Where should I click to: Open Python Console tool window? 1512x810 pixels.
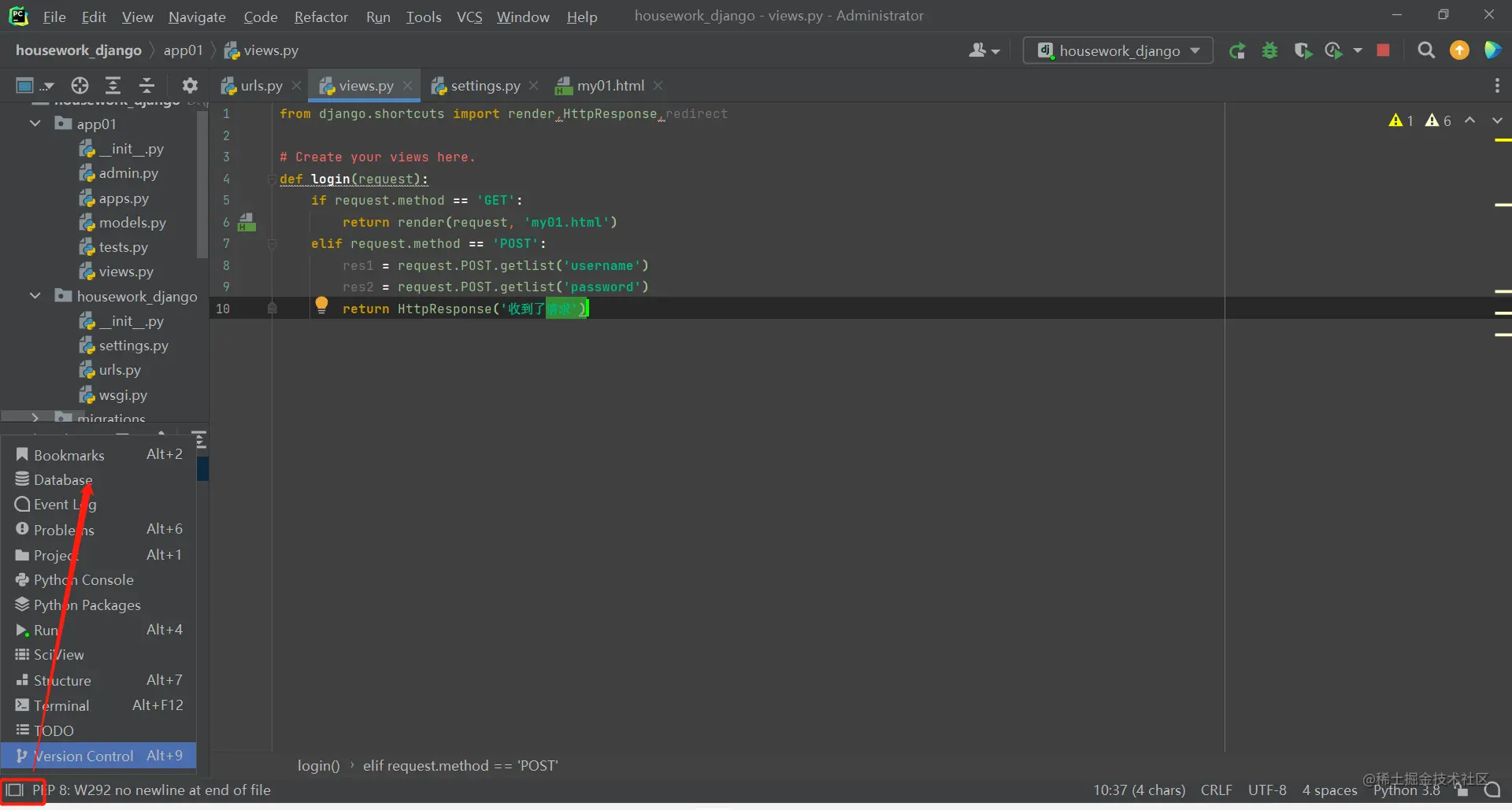[x=98, y=580]
